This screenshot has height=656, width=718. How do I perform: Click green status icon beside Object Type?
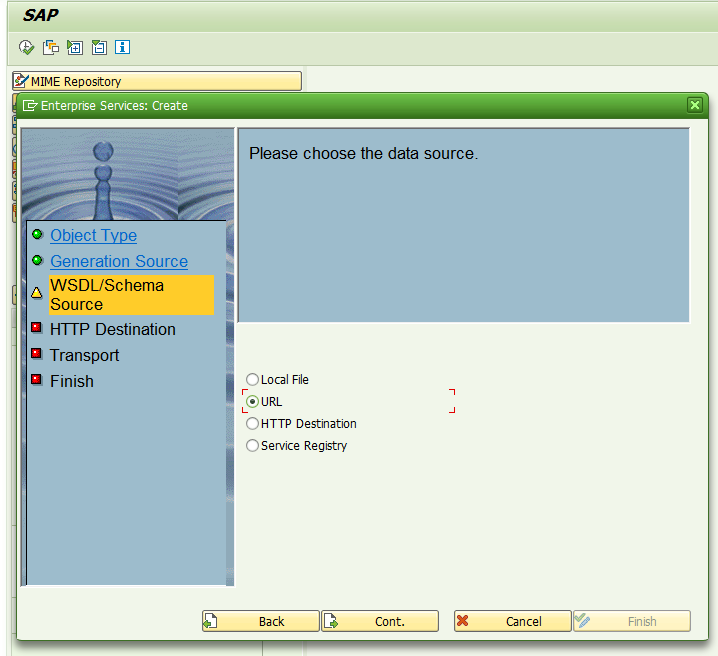(38, 235)
